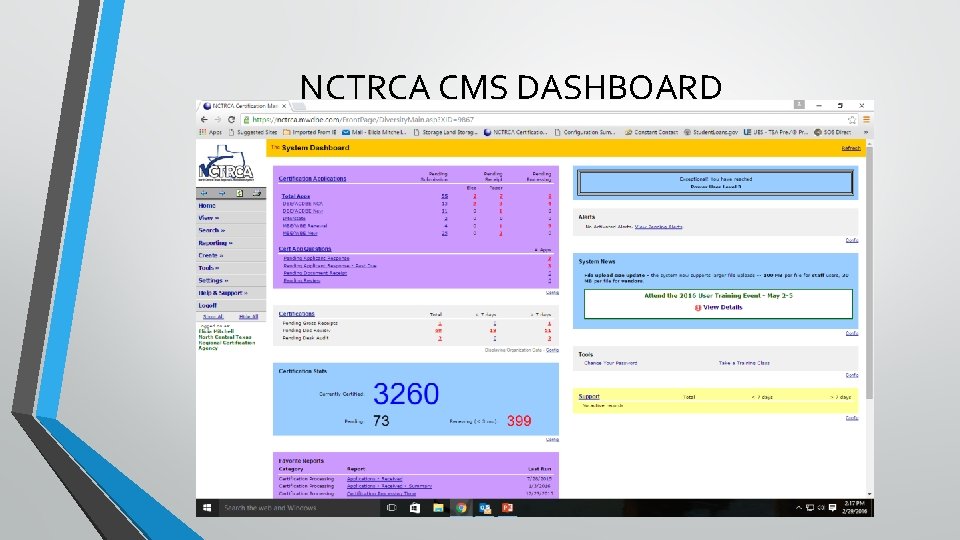Expand the Search menu
This screenshot has width=960, height=540.
212,230
